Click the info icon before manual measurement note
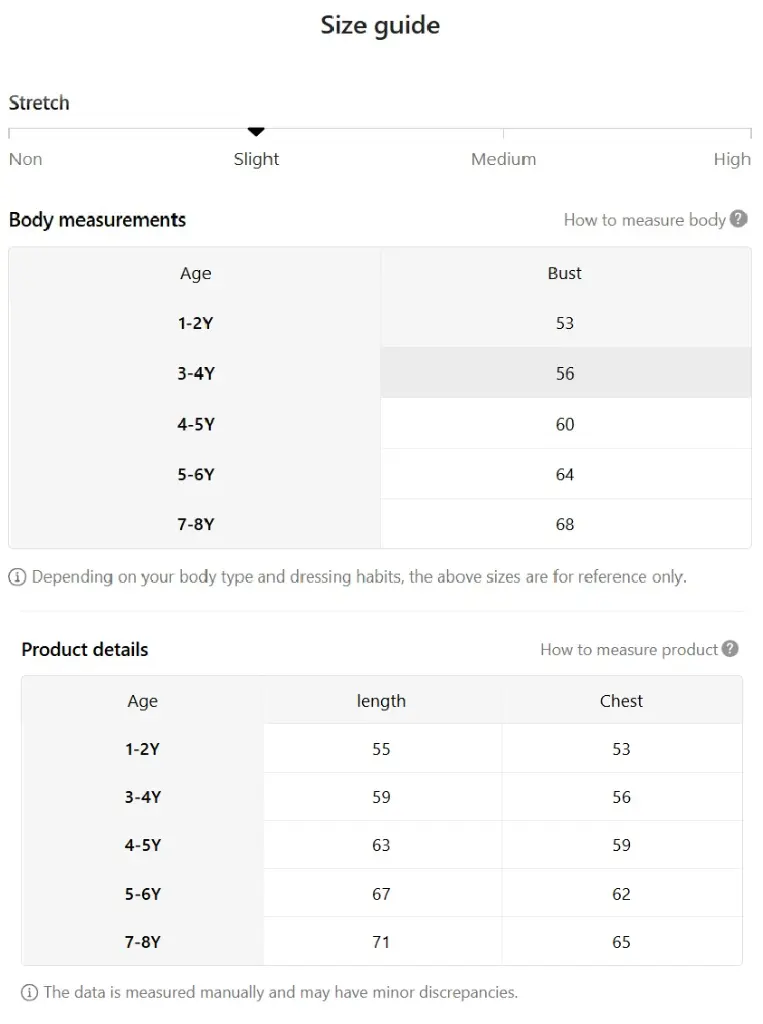 click(29, 993)
